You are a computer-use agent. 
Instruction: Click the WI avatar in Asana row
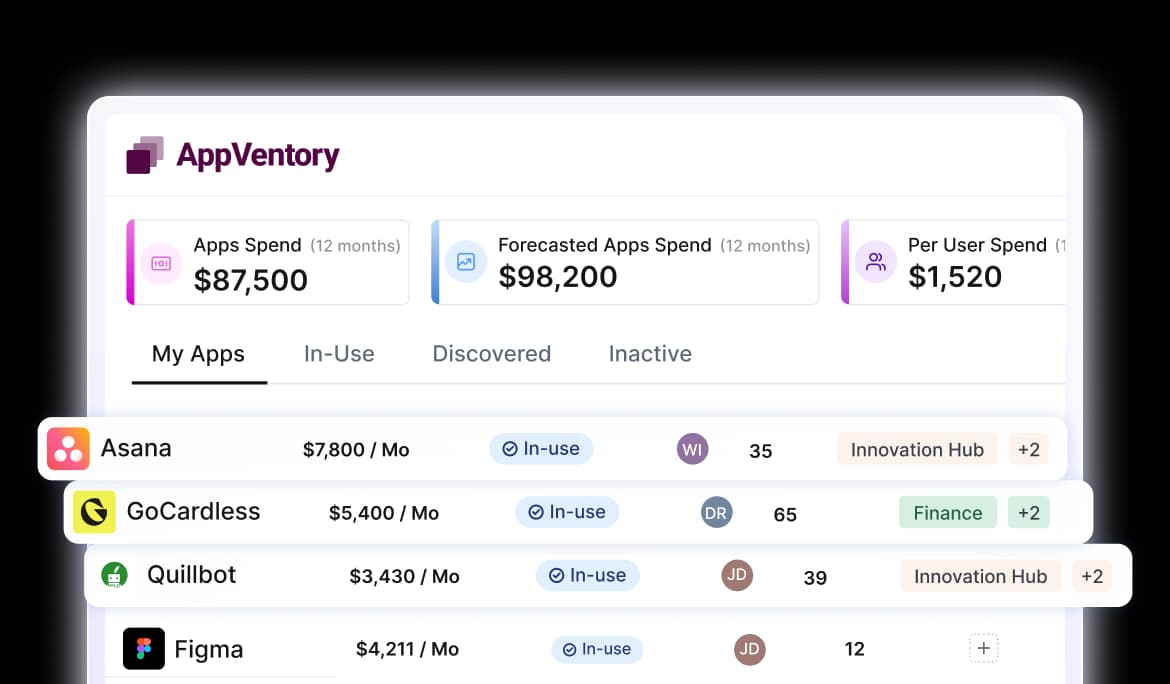click(692, 449)
